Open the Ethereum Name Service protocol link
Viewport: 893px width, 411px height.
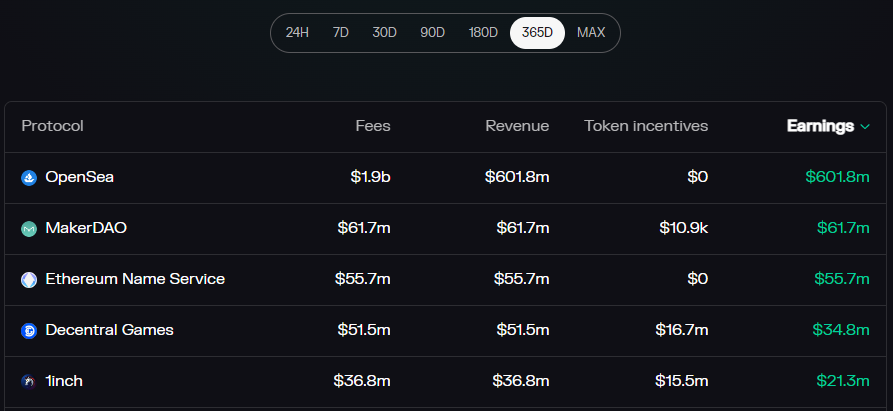coord(135,279)
